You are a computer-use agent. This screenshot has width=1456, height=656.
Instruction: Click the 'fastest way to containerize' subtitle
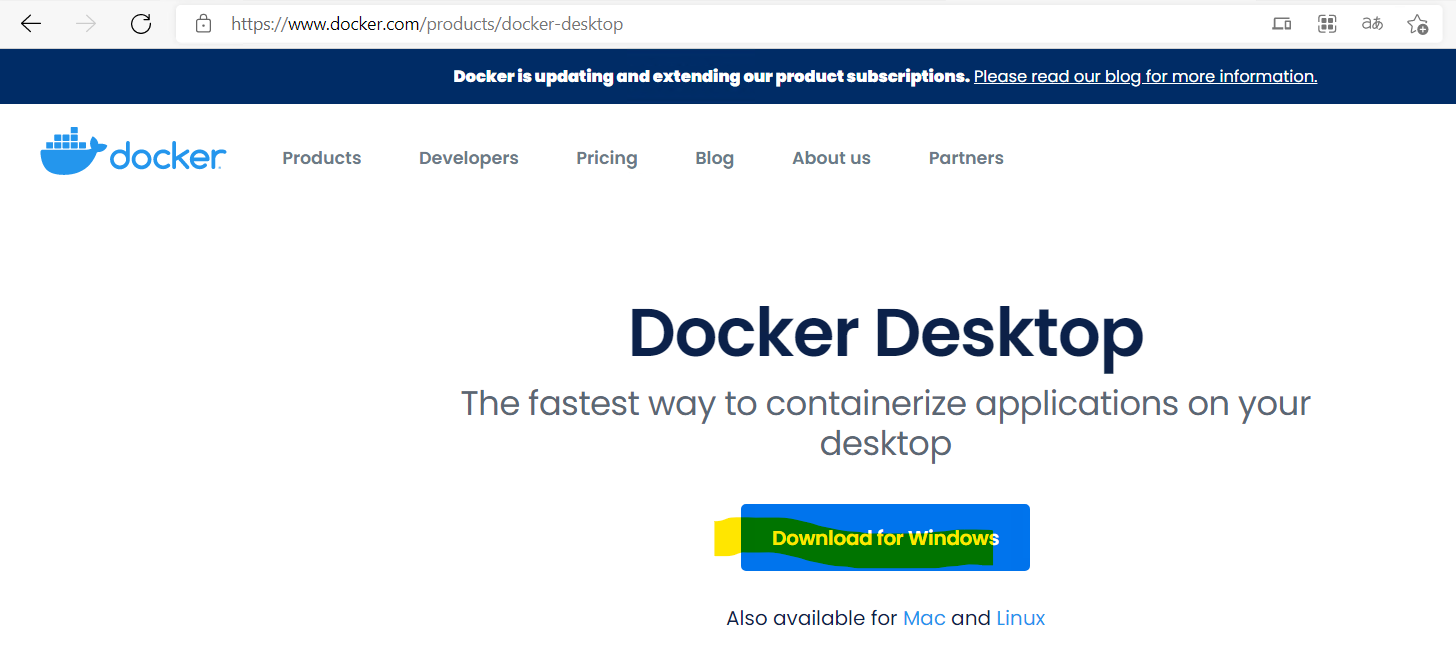coord(886,423)
